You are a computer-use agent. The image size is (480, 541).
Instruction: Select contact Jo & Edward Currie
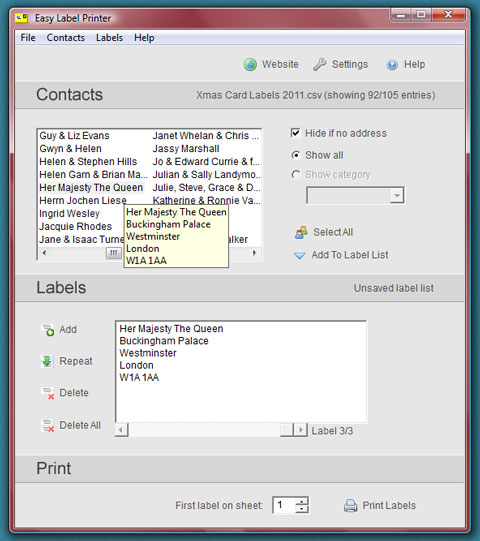tap(206, 161)
